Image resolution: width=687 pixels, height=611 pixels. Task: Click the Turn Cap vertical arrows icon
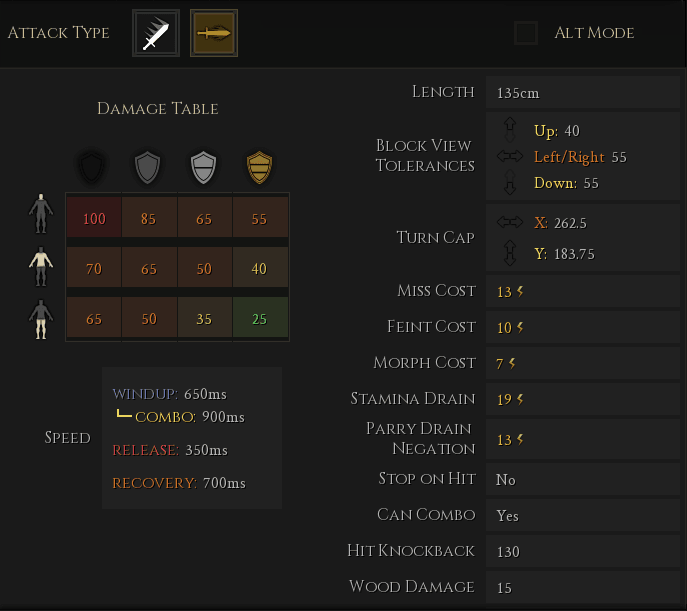(x=510, y=253)
